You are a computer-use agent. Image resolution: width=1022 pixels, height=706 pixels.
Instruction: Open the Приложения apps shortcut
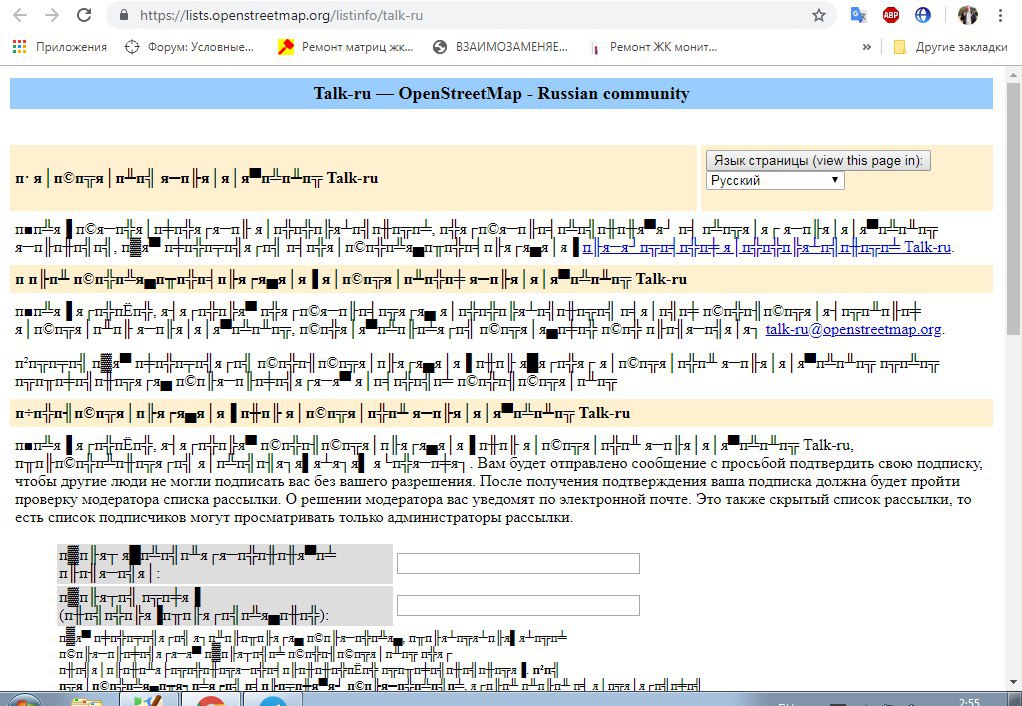click(x=59, y=47)
